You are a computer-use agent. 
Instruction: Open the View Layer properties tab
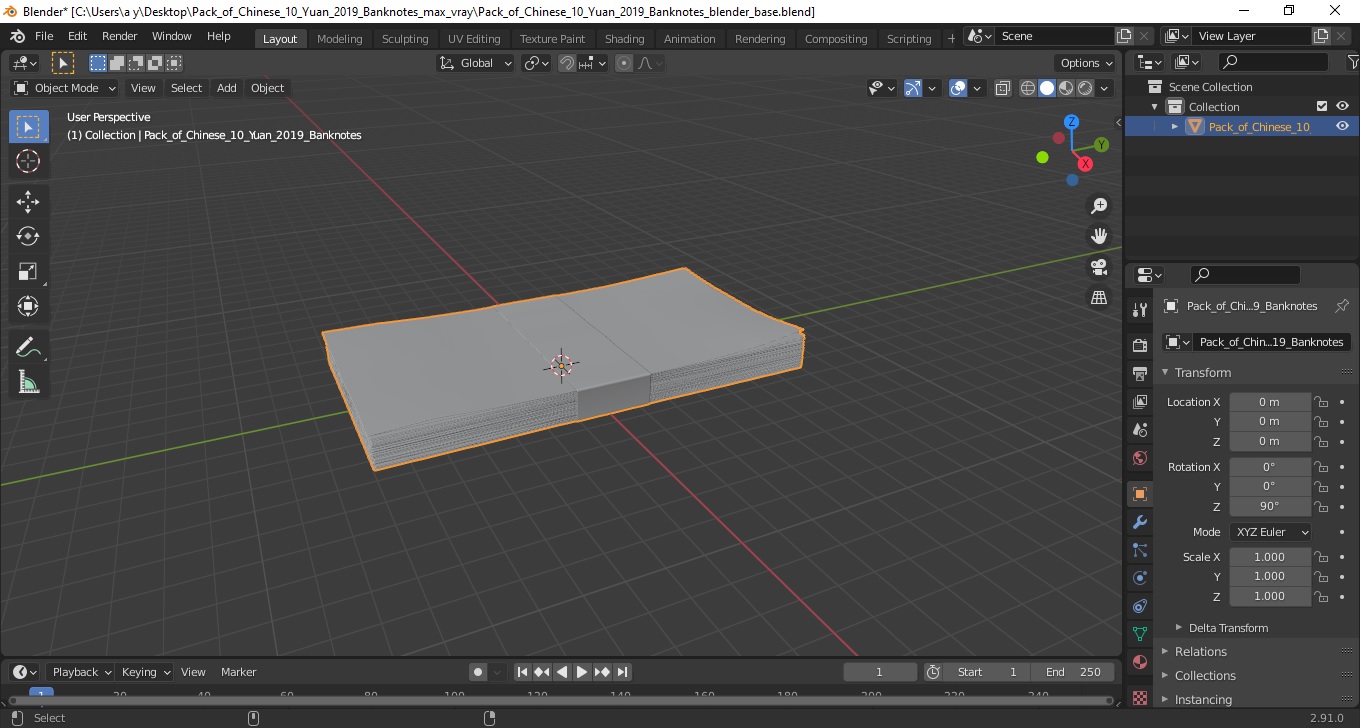(1140, 401)
